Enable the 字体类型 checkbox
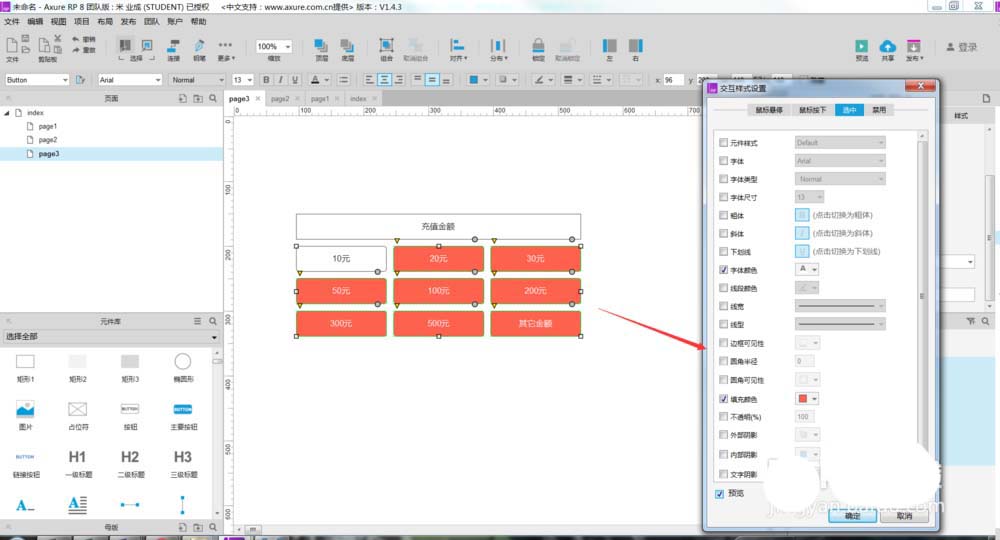 pyautogui.click(x=723, y=179)
